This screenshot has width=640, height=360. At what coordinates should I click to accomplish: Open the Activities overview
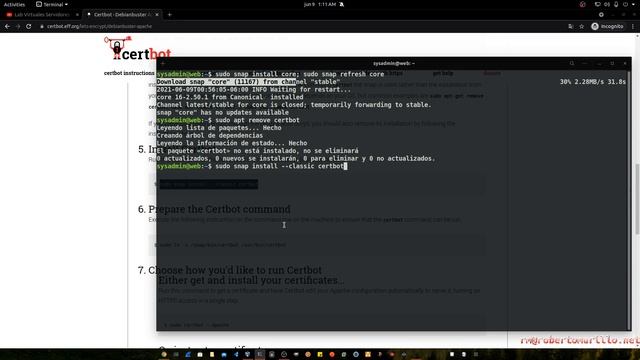pyautogui.click(x=14, y=4)
